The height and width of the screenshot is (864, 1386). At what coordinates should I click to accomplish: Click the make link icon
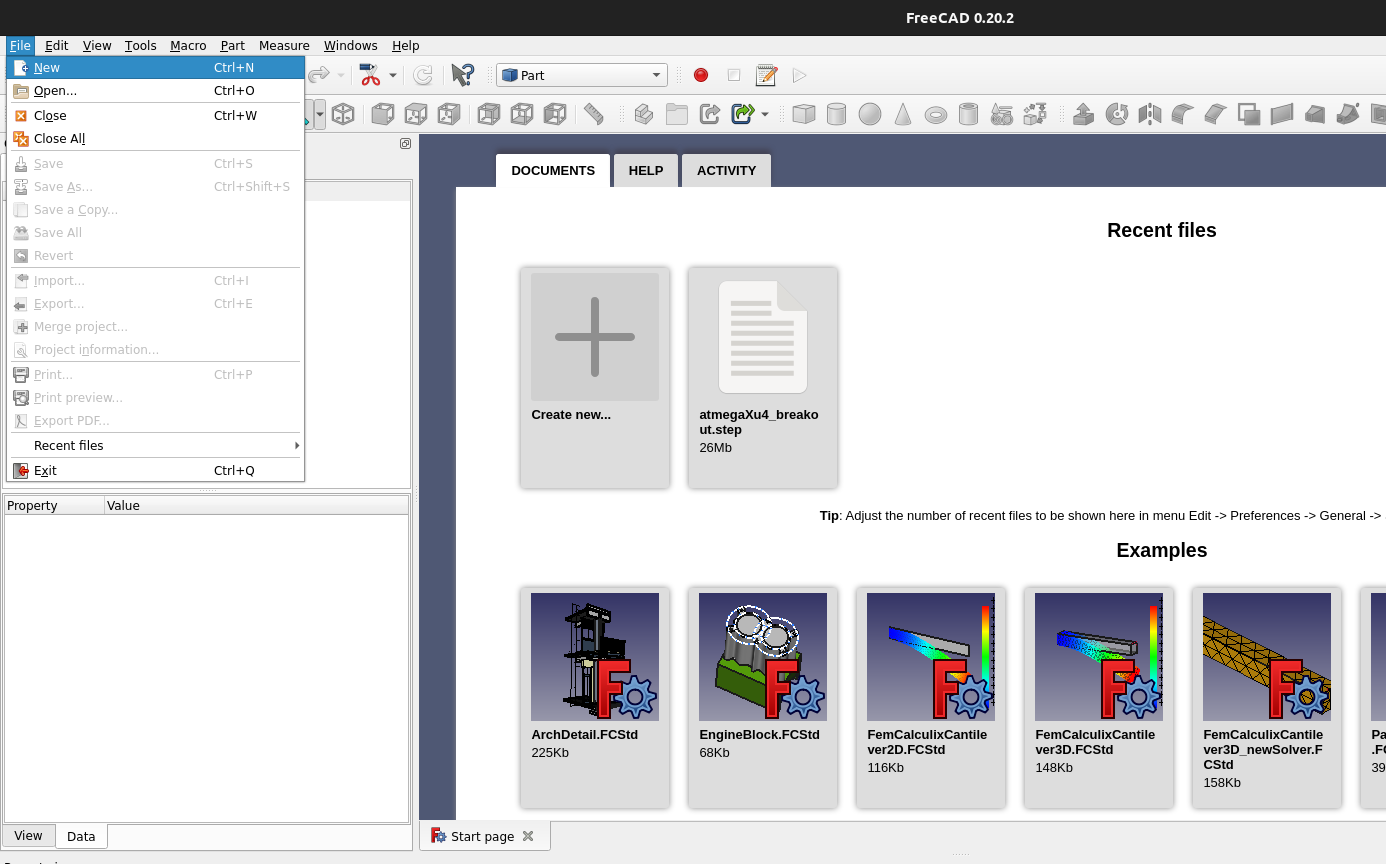coord(710,114)
